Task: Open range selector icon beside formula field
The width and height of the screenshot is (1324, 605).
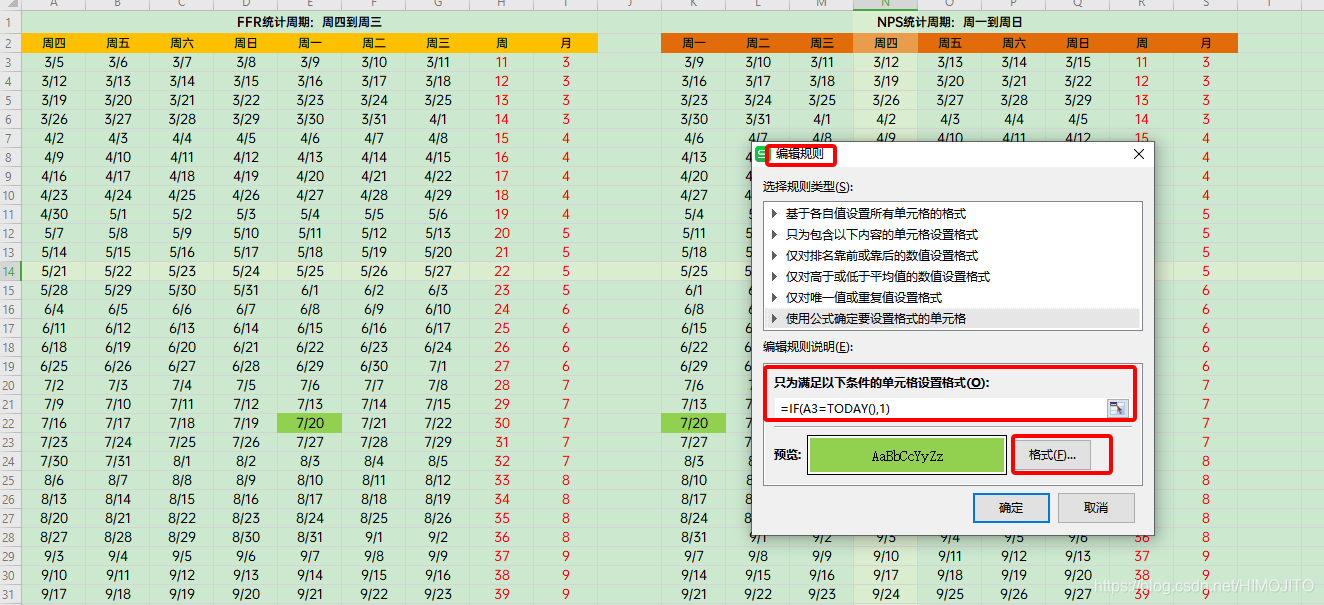Action: coord(1117,408)
